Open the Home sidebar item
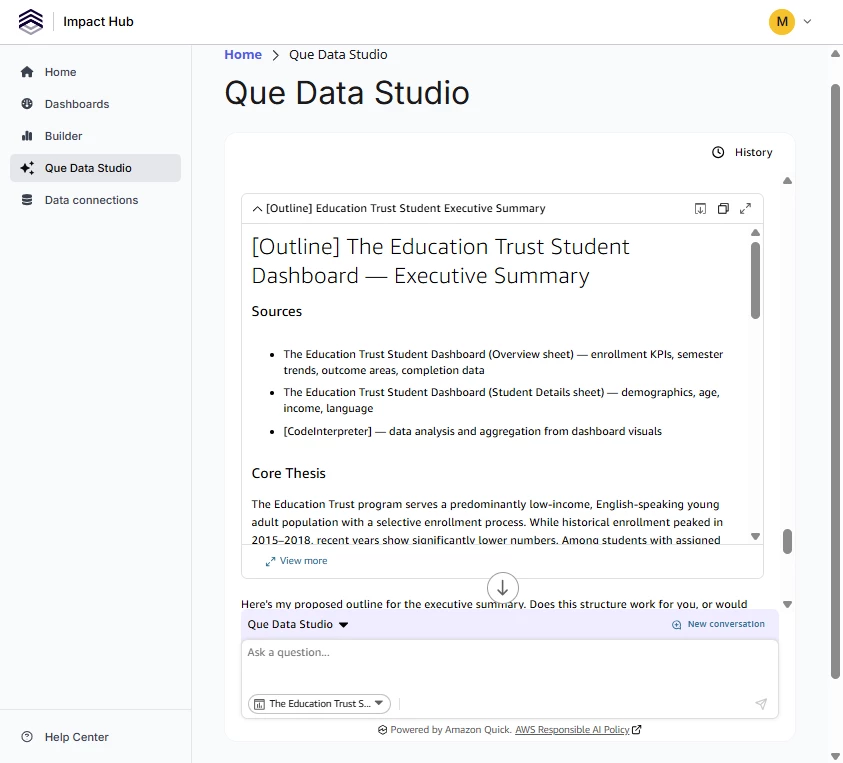 95,72
